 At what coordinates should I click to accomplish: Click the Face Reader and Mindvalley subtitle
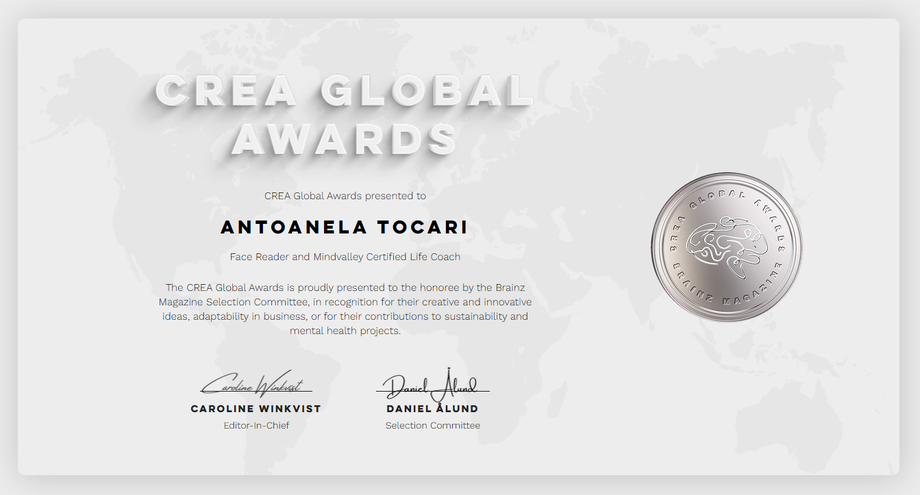click(x=345, y=257)
